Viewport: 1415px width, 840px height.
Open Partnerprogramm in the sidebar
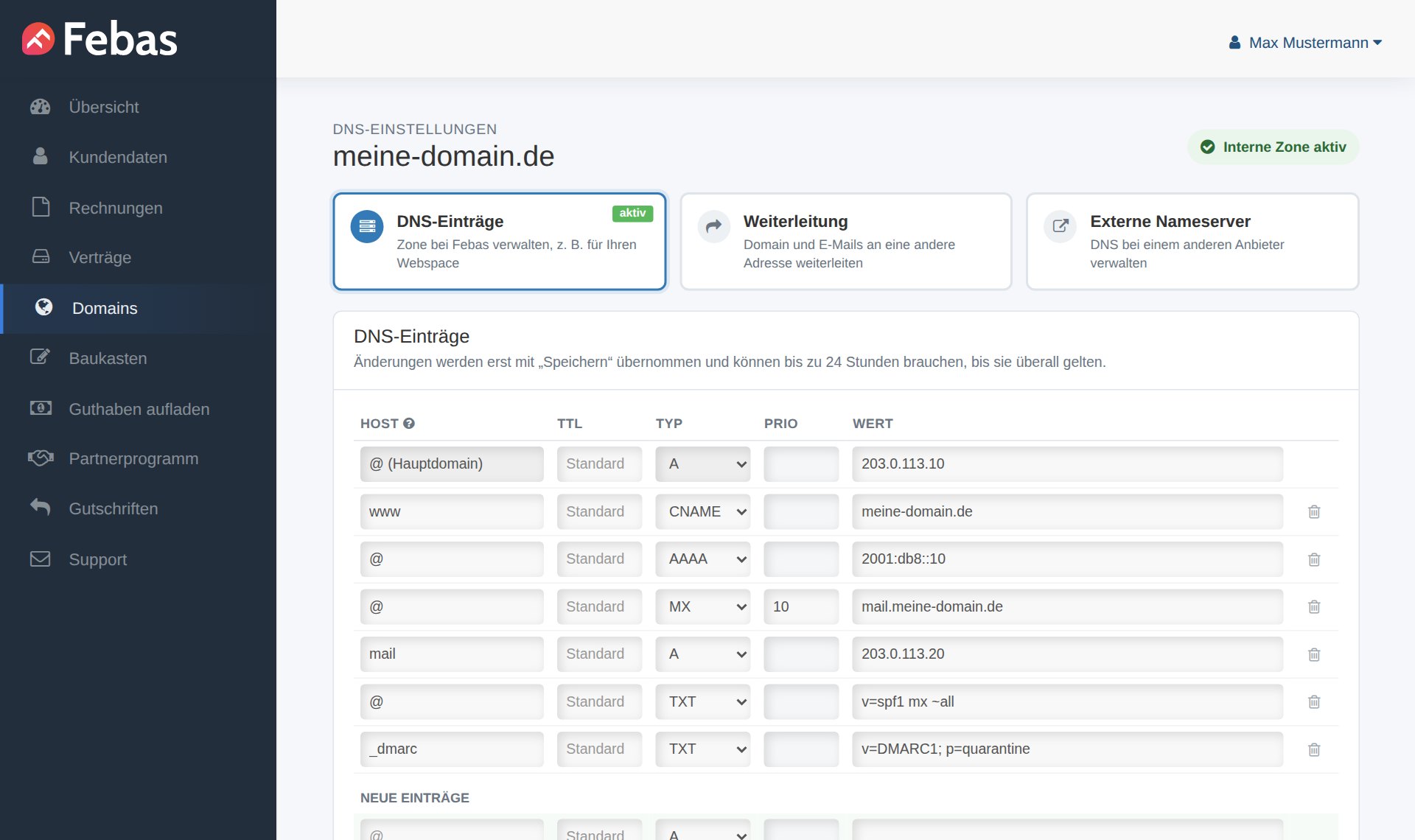(x=139, y=458)
